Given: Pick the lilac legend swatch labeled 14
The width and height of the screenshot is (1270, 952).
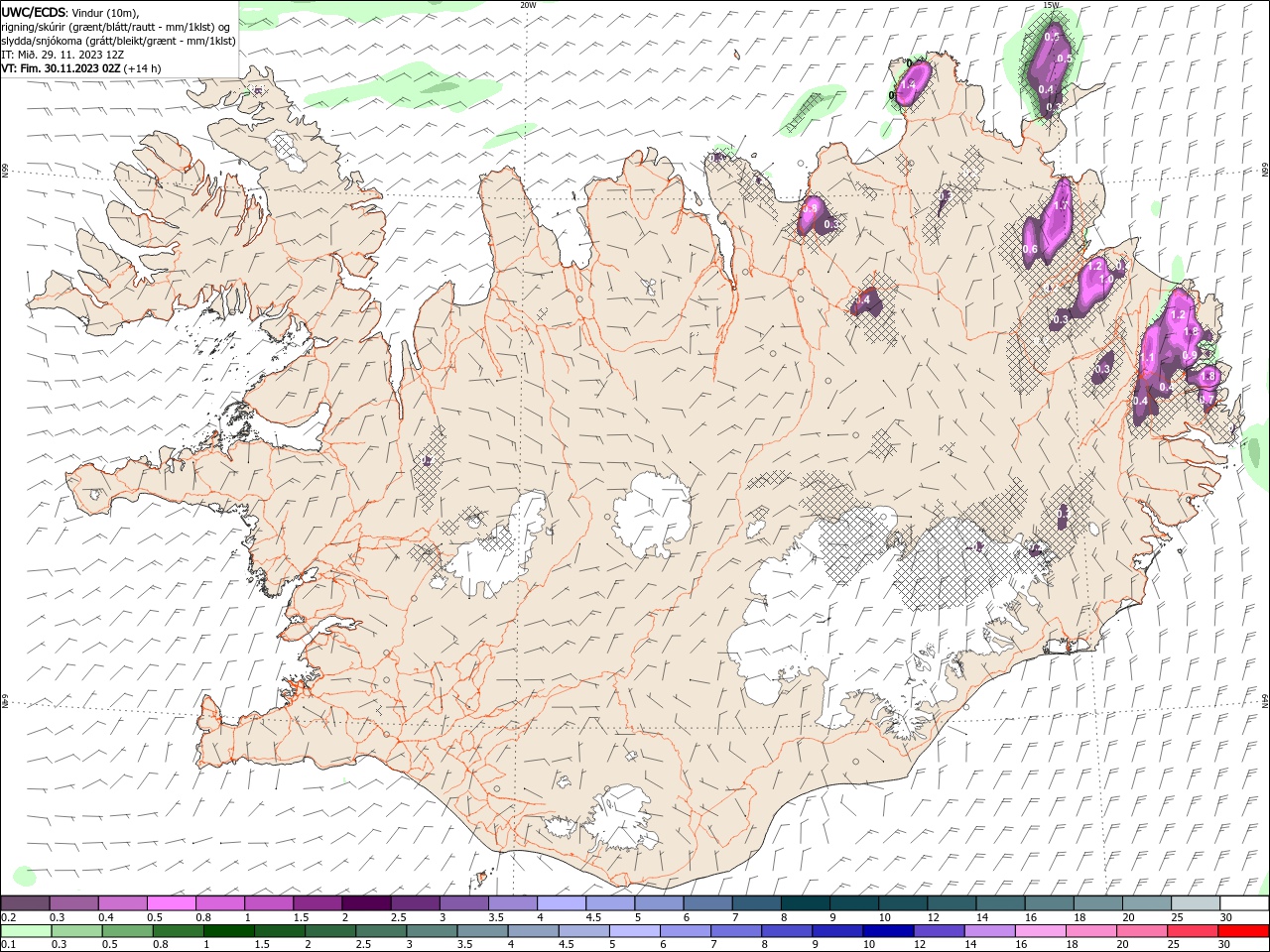Looking at the screenshot, I should [x=988, y=931].
